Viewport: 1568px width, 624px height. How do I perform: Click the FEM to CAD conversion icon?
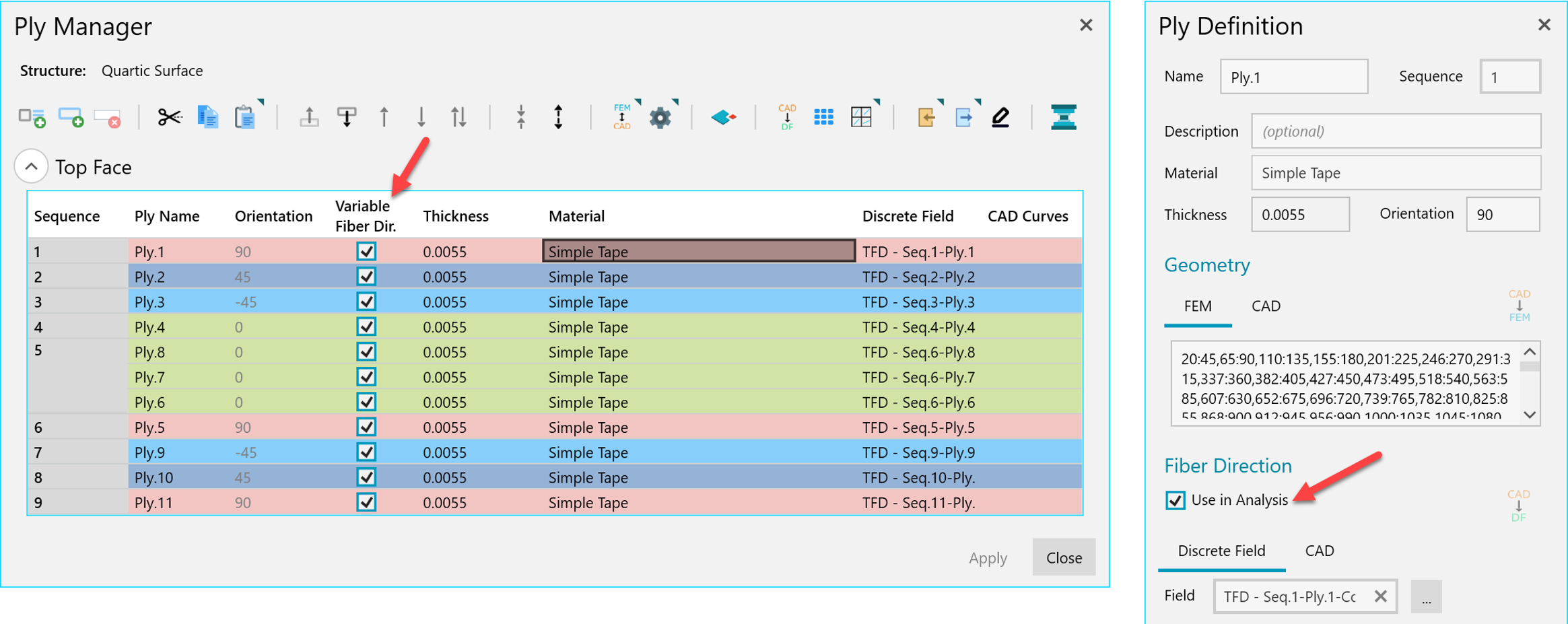pos(622,116)
